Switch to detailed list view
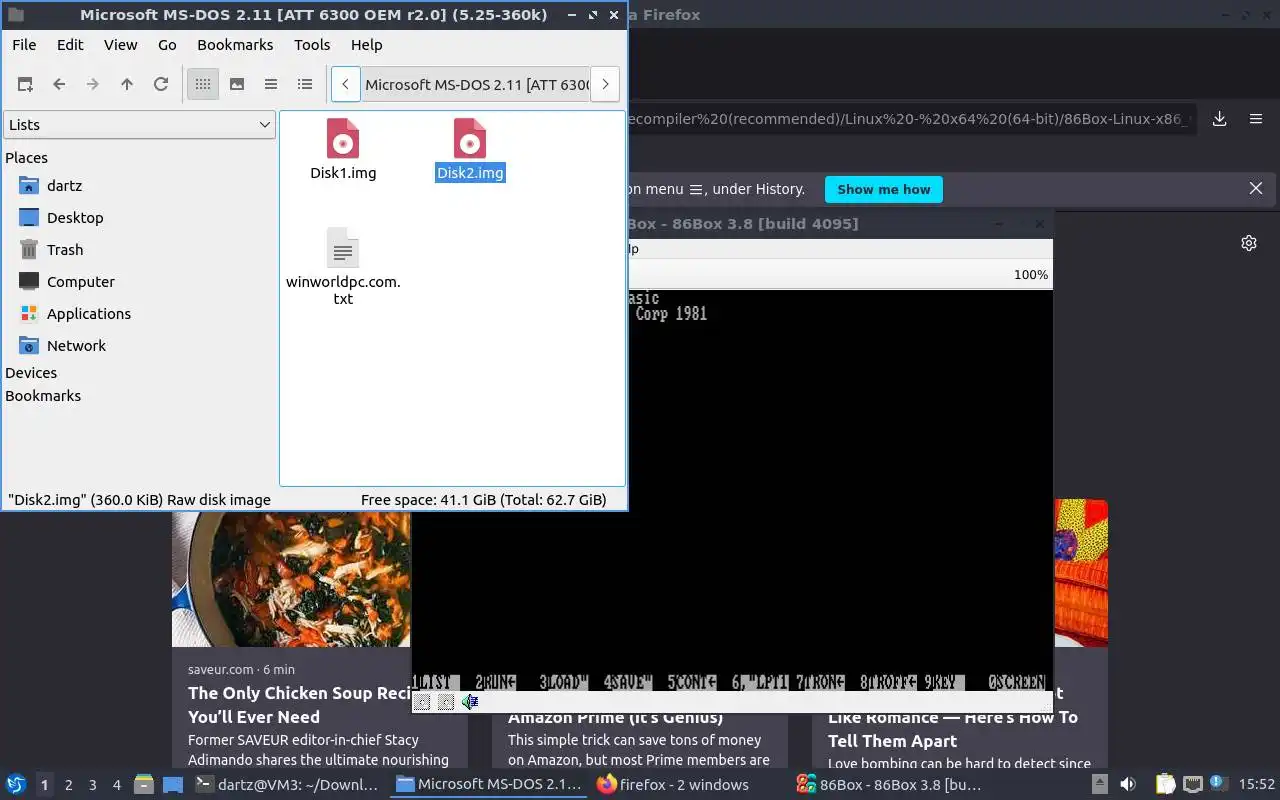Image resolution: width=1280 pixels, height=800 pixels. pyautogui.click(x=305, y=85)
